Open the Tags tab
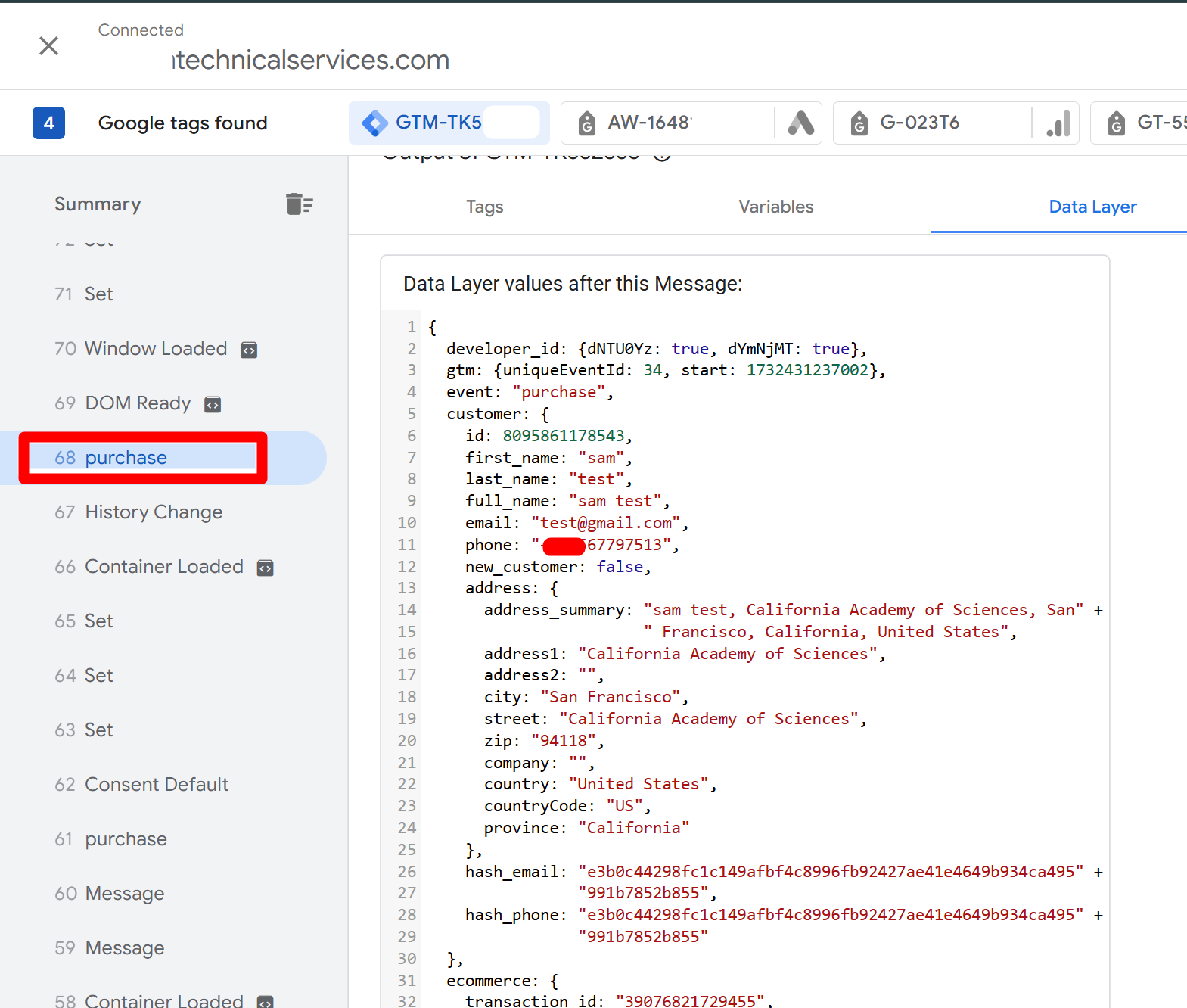 coord(484,207)
